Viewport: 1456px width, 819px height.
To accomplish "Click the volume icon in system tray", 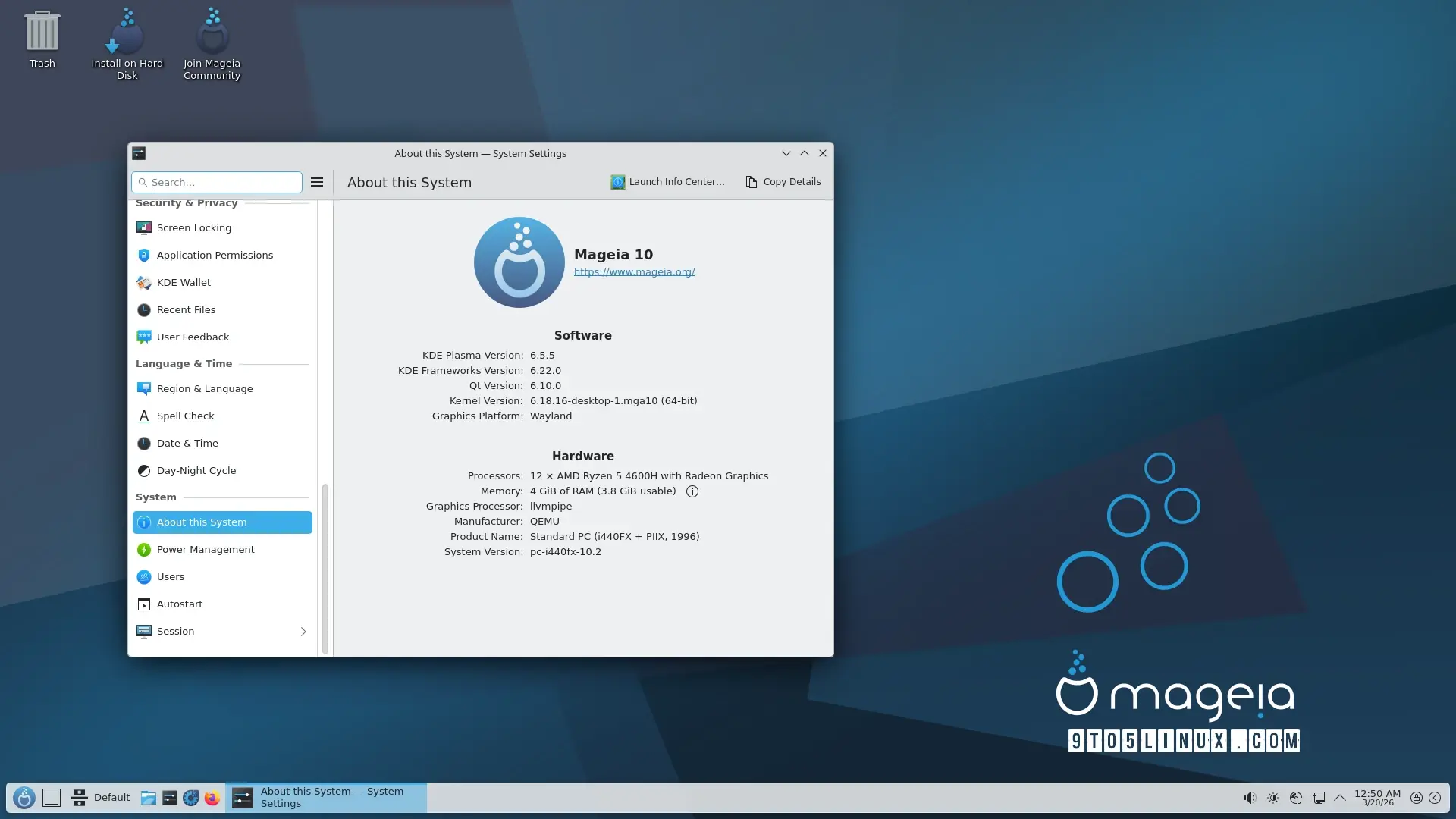I will click(x=1250, y=798).
